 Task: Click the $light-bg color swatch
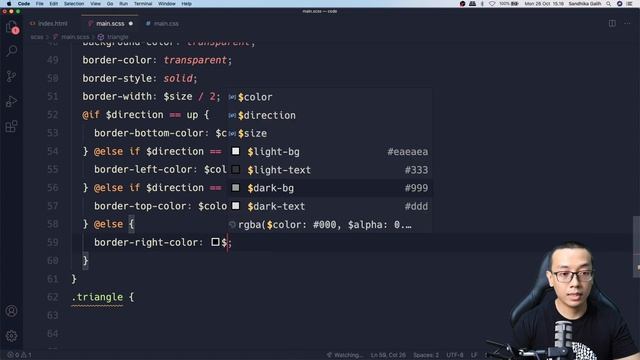point(236,151)
